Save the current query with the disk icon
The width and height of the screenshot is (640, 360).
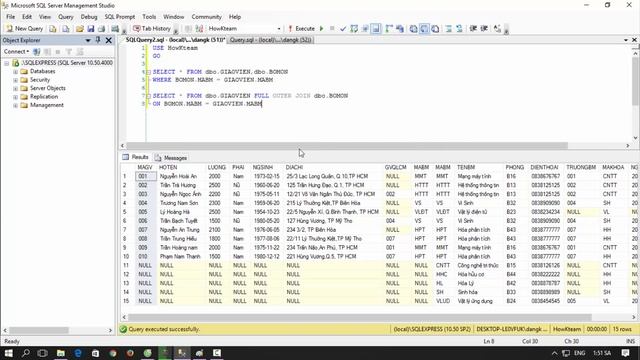[91, 29]
